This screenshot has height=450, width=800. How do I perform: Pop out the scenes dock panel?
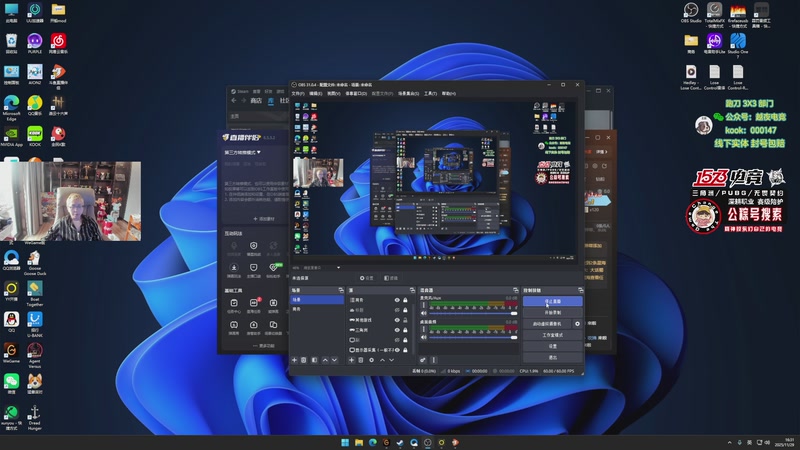click(x=342, y=291)
